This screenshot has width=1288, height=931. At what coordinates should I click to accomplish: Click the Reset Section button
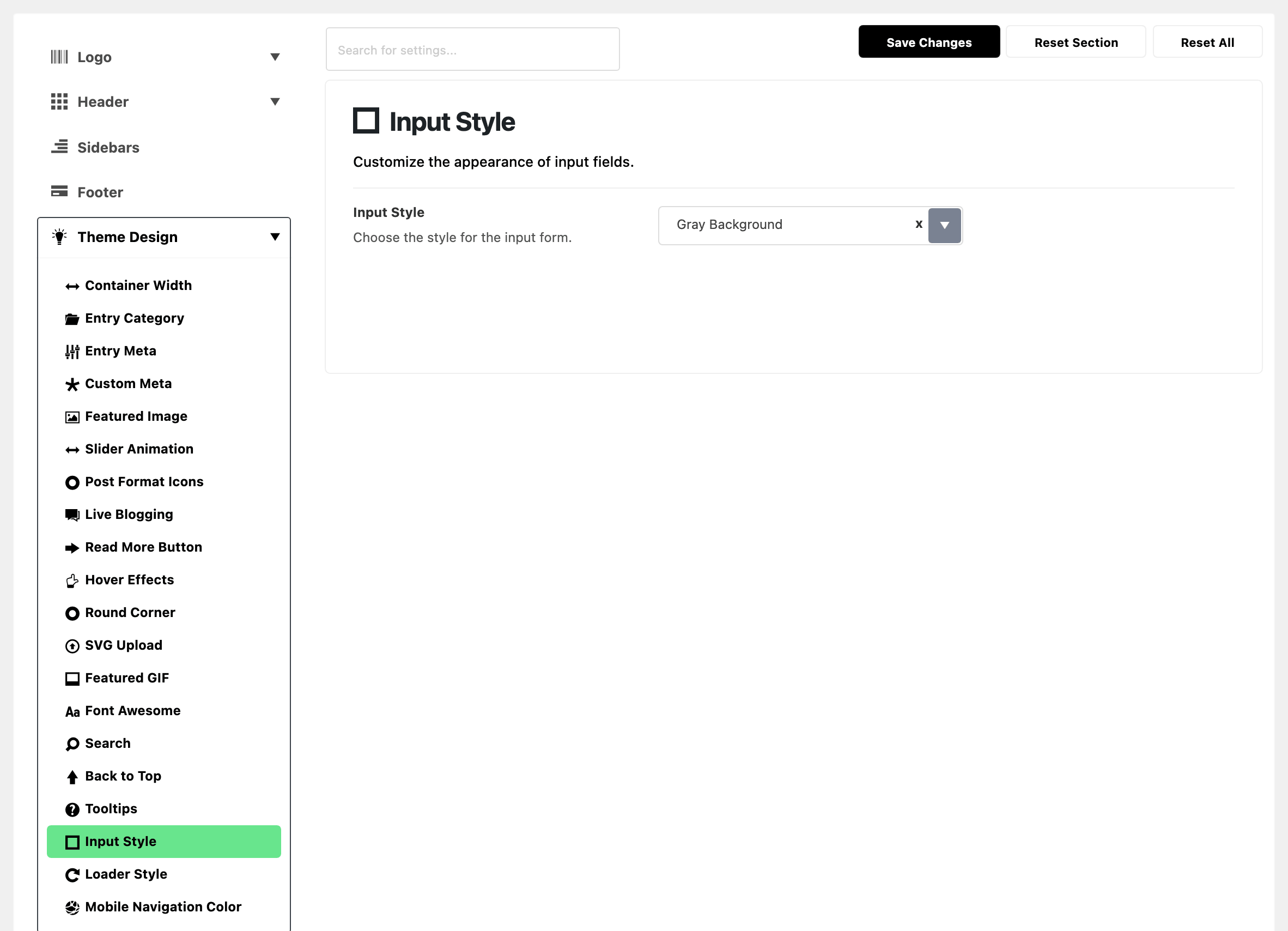pyautogui.click(x=1076, y=41)
